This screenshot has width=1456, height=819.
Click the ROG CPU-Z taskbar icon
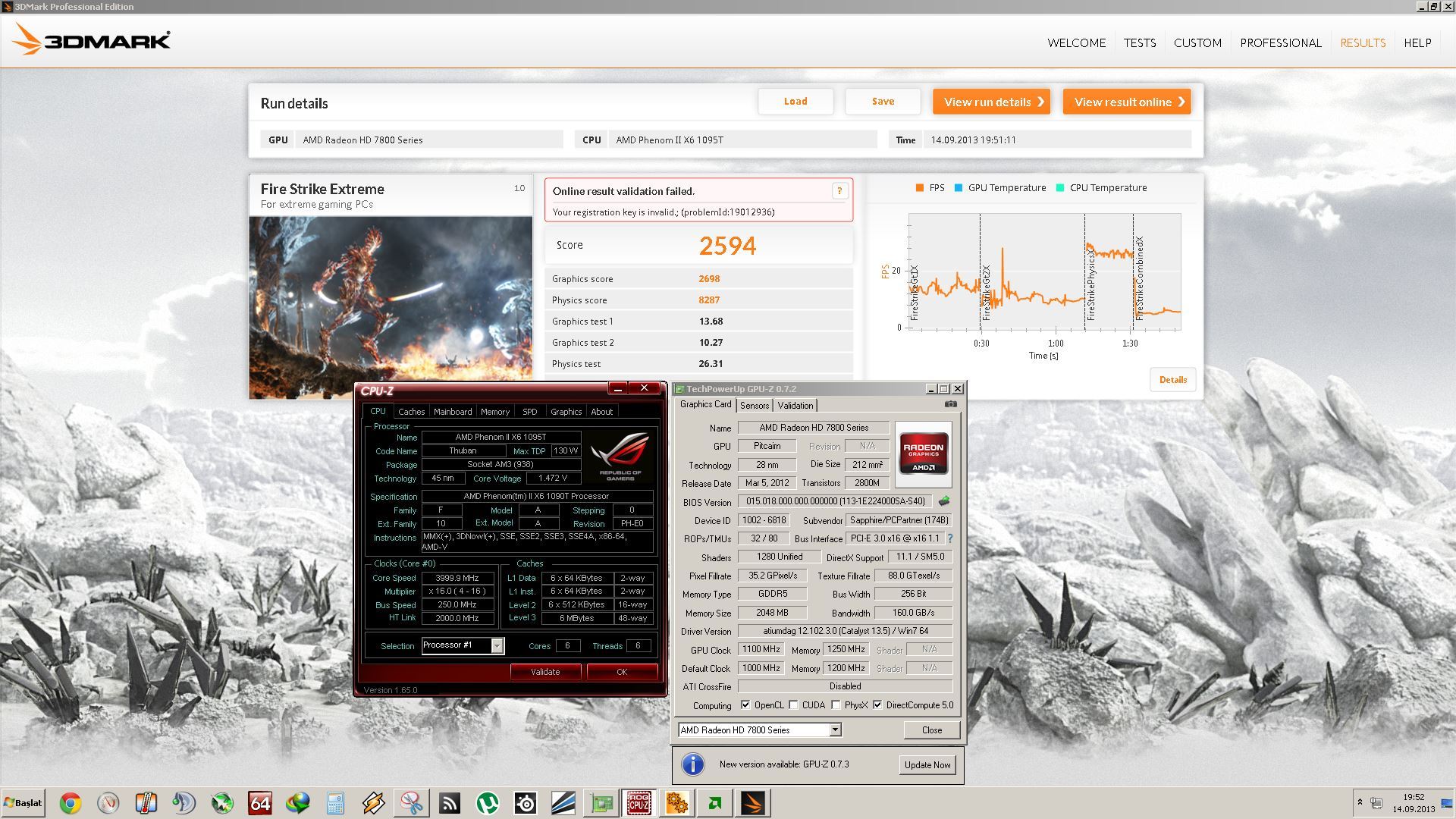639,803
